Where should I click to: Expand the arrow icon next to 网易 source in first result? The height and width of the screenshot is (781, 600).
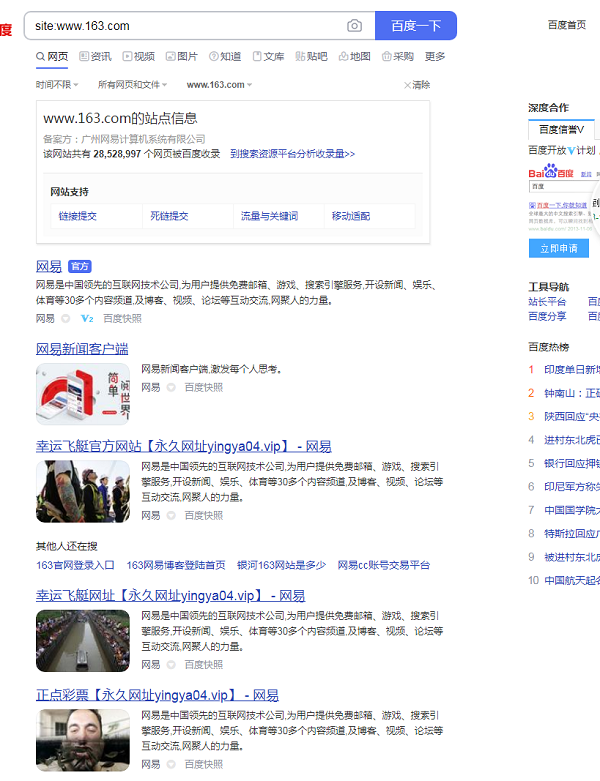point(65,318)
